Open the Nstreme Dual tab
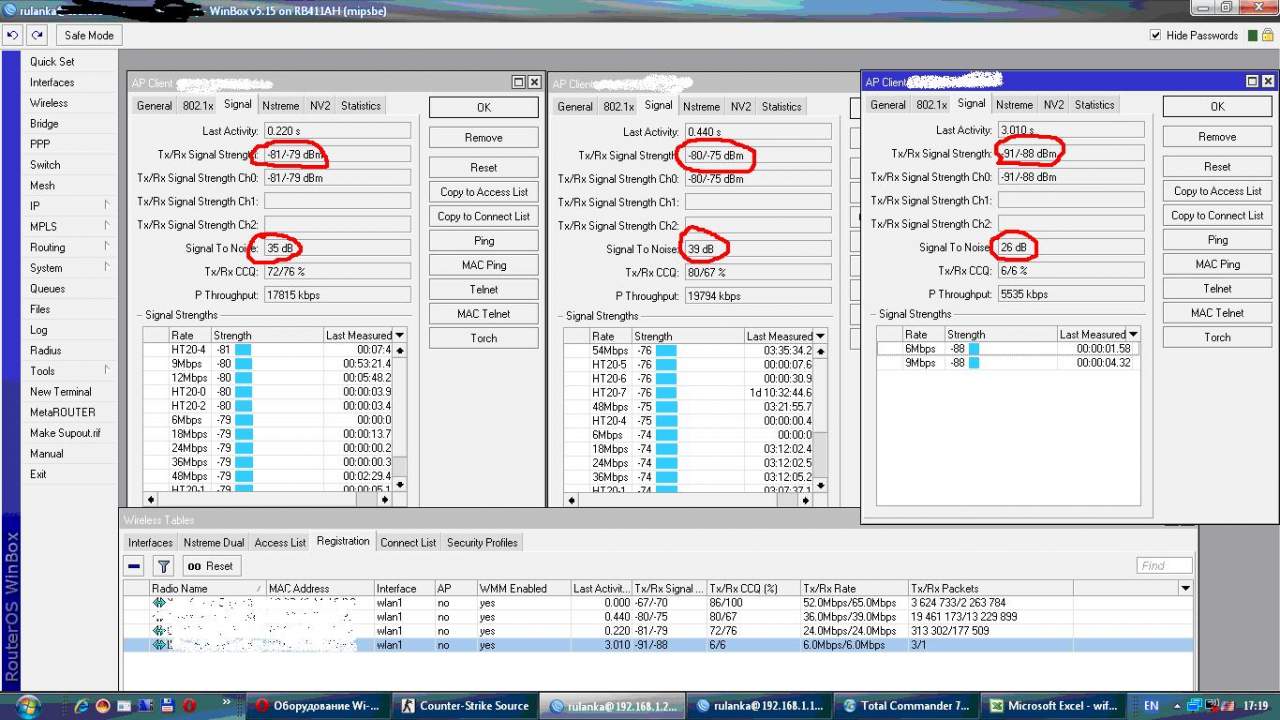The width and height of the screenshot is (1280, 720). pos(214,542)
